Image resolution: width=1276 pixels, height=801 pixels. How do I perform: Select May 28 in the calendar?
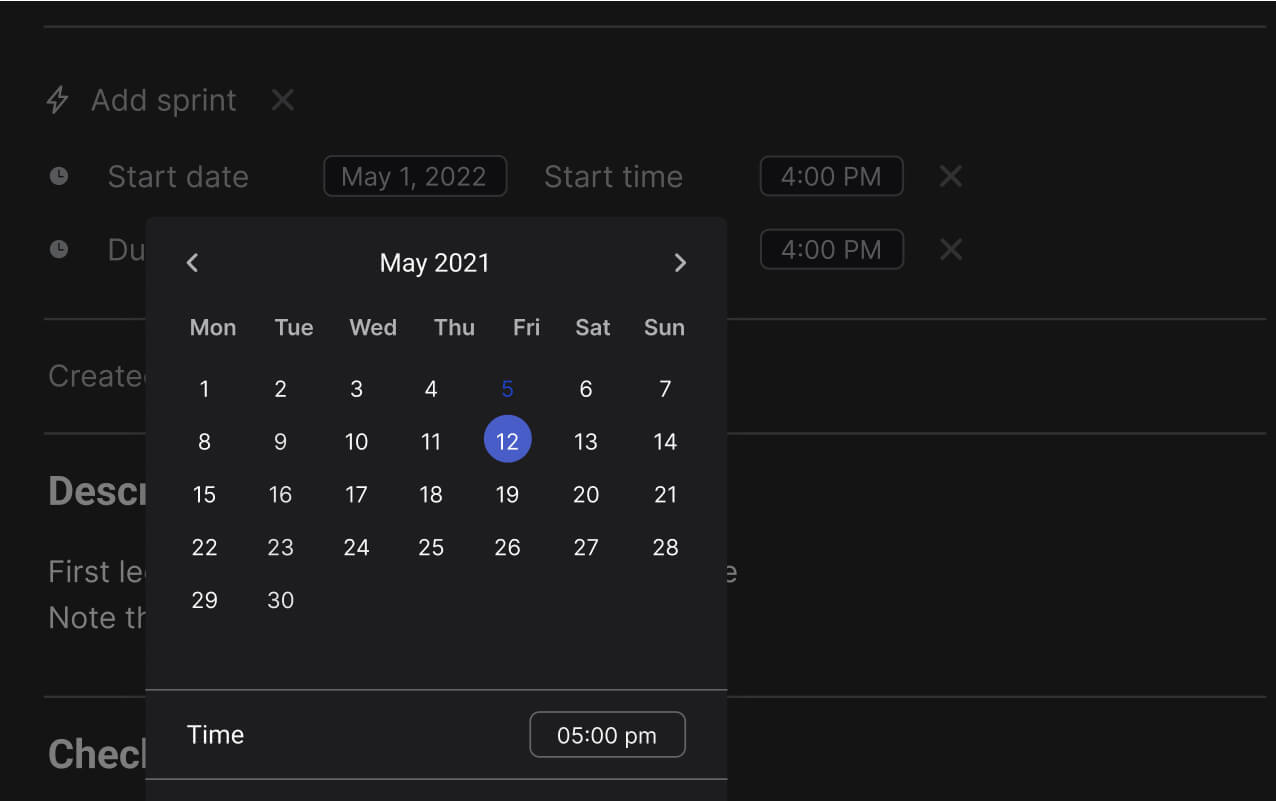[665, 547]
